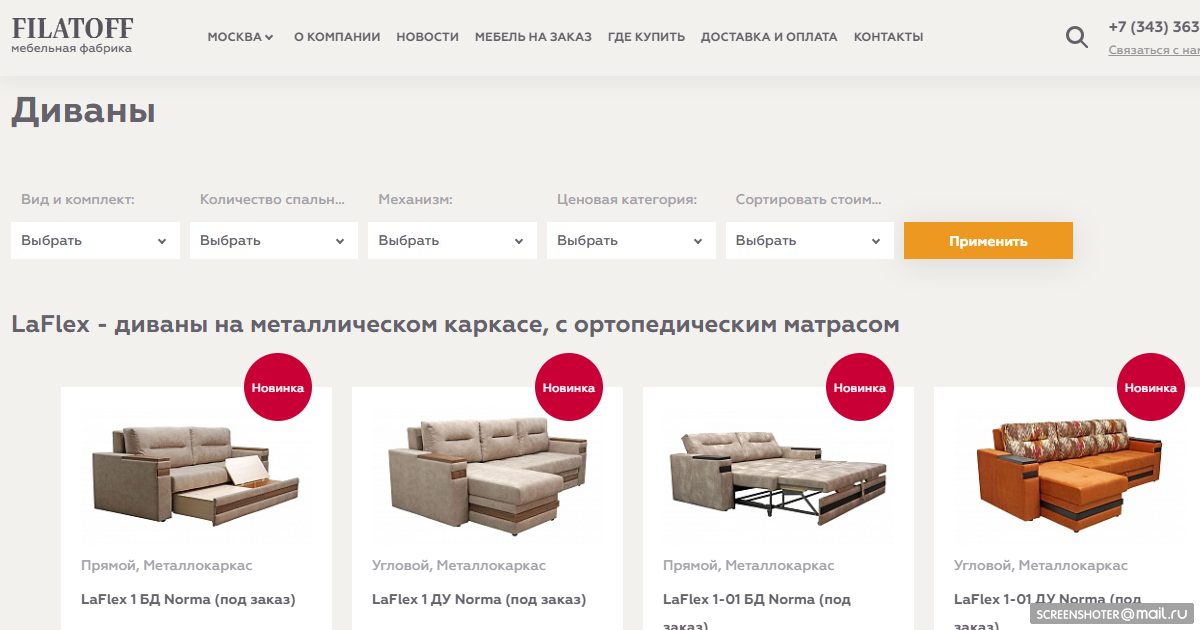Click the Новинка badge on LaFlex 1 ДУ Norma
The image size is (1200, 630).
coord(569,387)
